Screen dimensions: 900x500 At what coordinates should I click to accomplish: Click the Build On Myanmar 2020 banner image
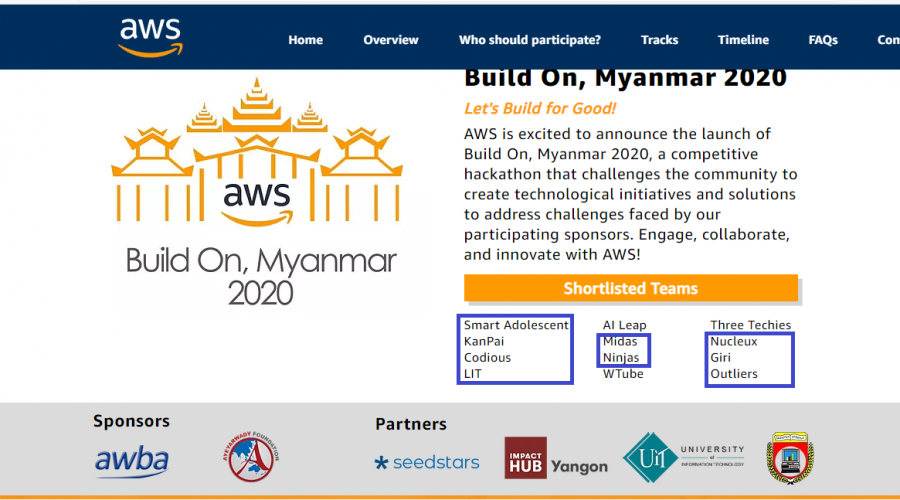(x=262, y=195)
